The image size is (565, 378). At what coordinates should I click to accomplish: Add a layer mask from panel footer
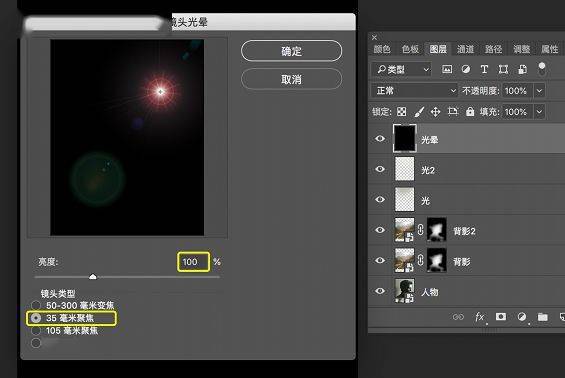501,317
